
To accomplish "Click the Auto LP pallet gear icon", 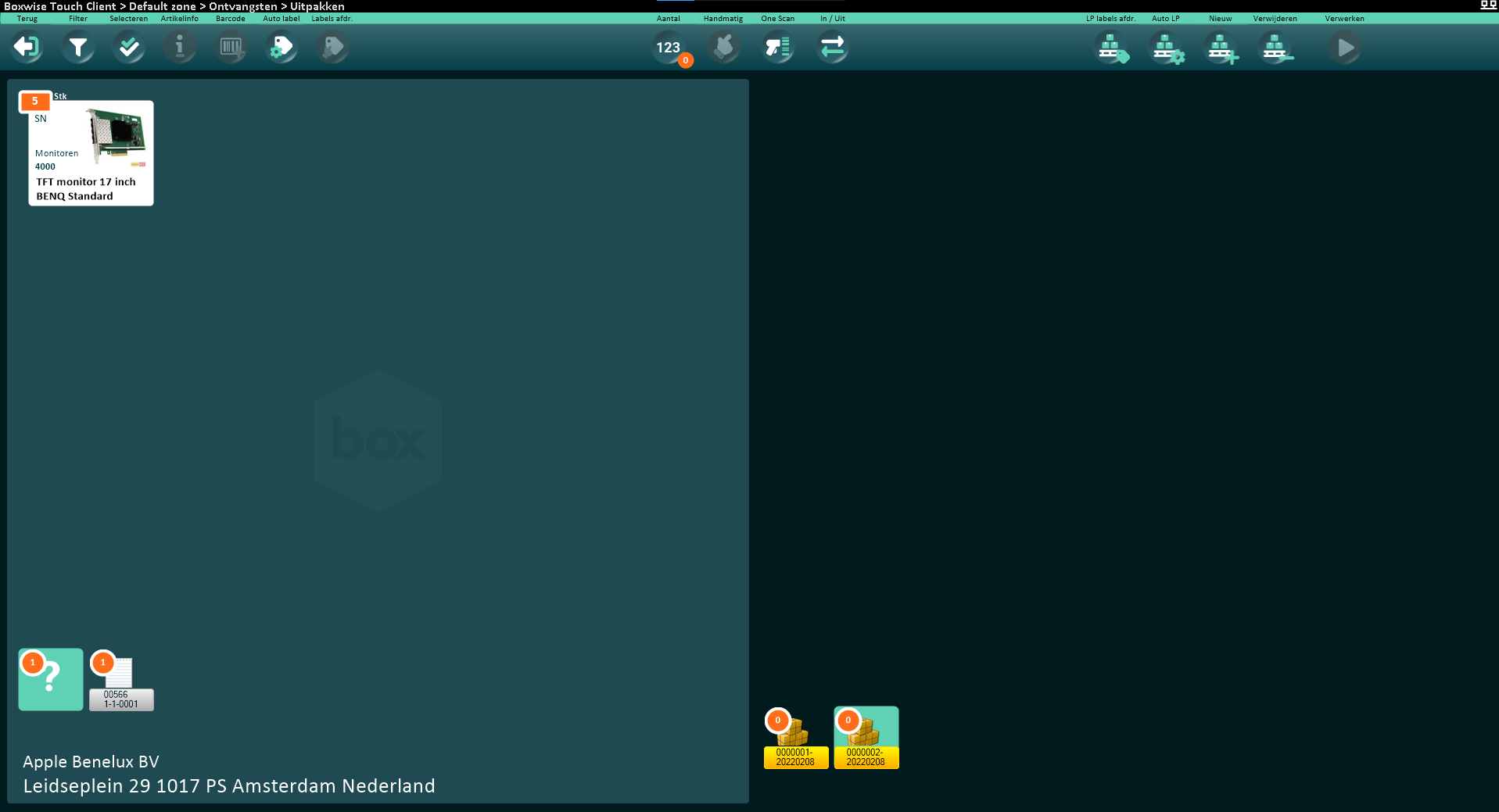I will tap(1166, 48).
